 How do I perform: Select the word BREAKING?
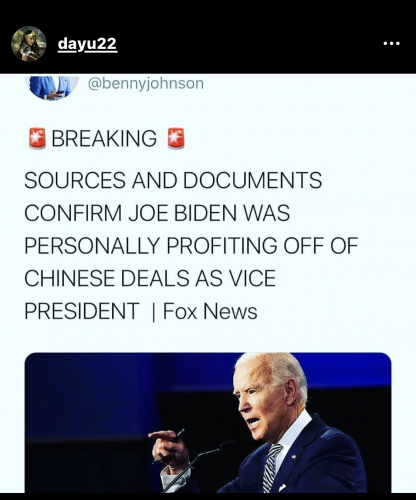(104, 138)
